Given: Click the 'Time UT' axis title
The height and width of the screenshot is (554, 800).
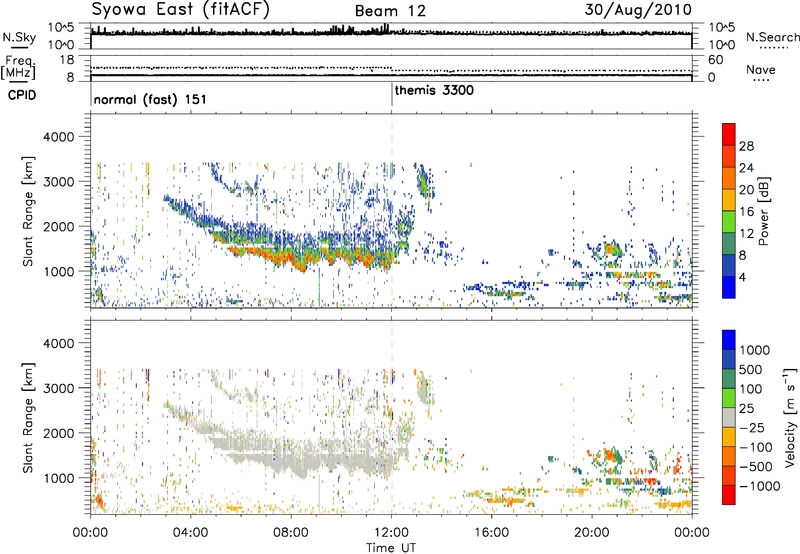Looking at the screenshot, I should pos(391,547).
